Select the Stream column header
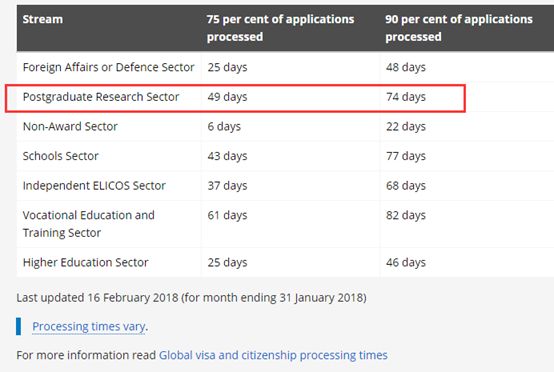Viewport: 554px width, 372px height. click(43, 19)
